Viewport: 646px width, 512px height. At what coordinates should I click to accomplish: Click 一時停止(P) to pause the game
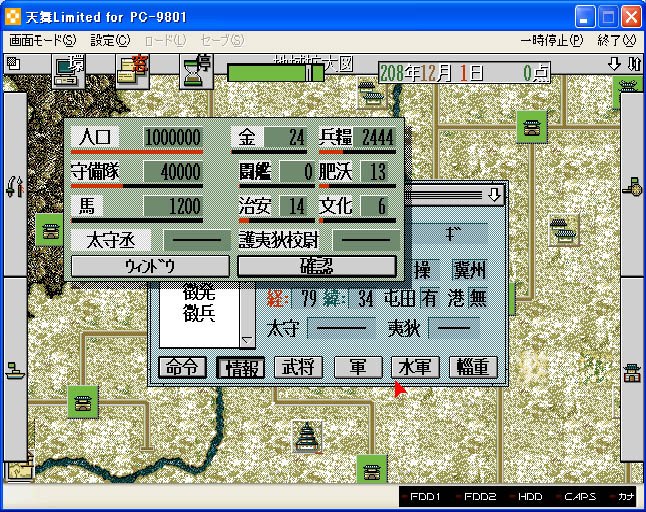pyautogui.click(x=553, y=41)
